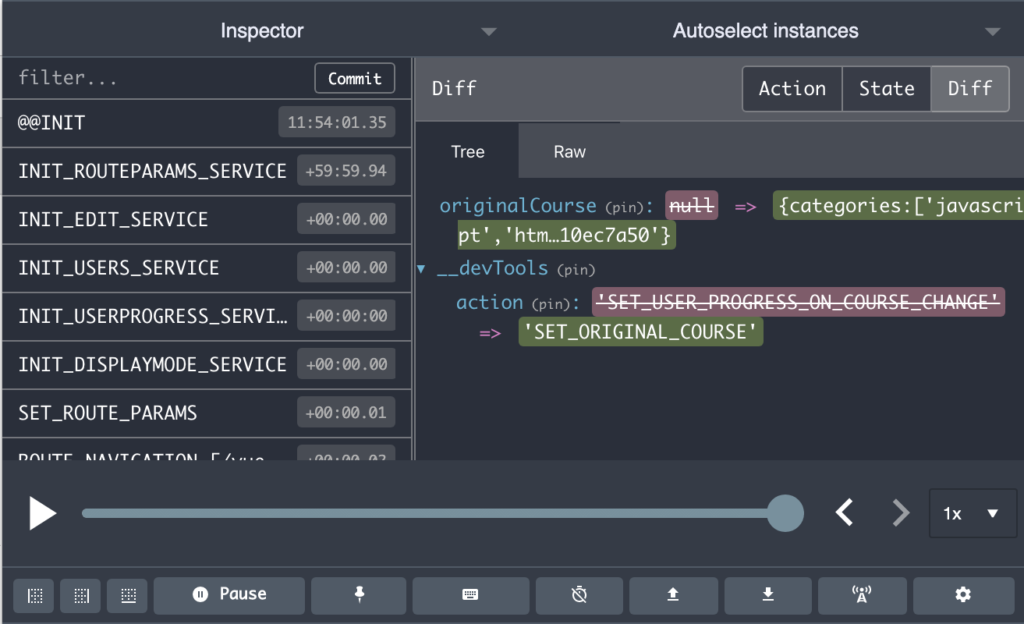Image resolution: width=1024 pixels, height=624 pixels.
Task: Open the remote connection settings icon
Action: pos(862,595)
